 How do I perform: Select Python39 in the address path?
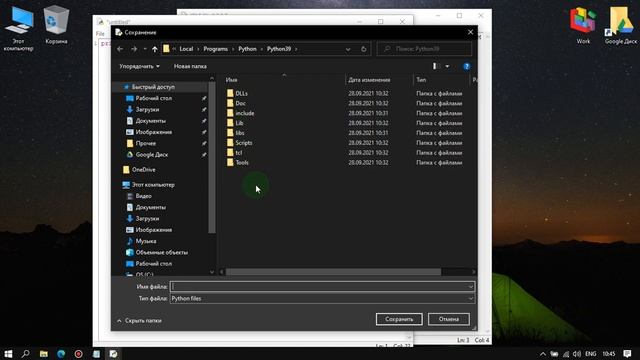279,49
